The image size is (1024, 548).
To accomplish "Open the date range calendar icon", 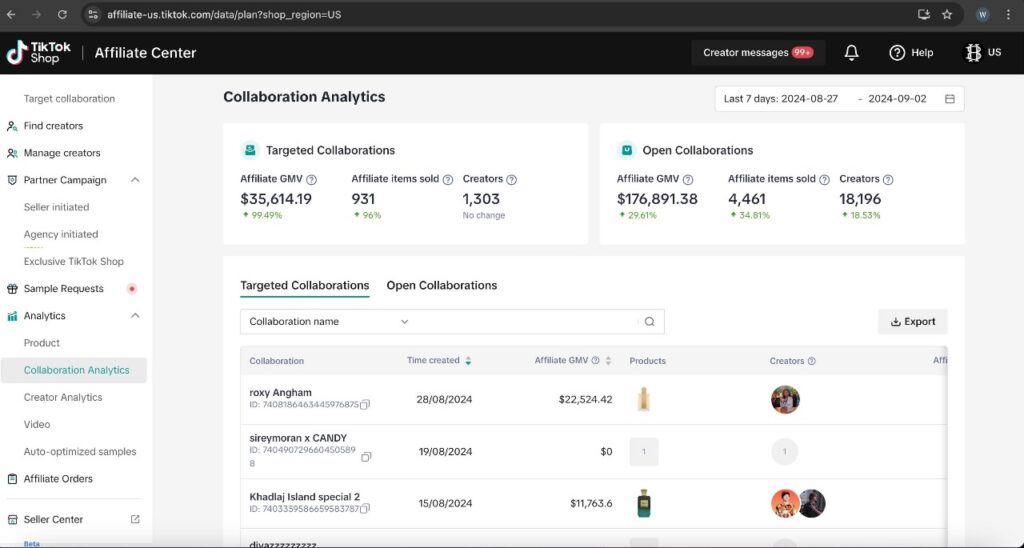I will [950, 99].
